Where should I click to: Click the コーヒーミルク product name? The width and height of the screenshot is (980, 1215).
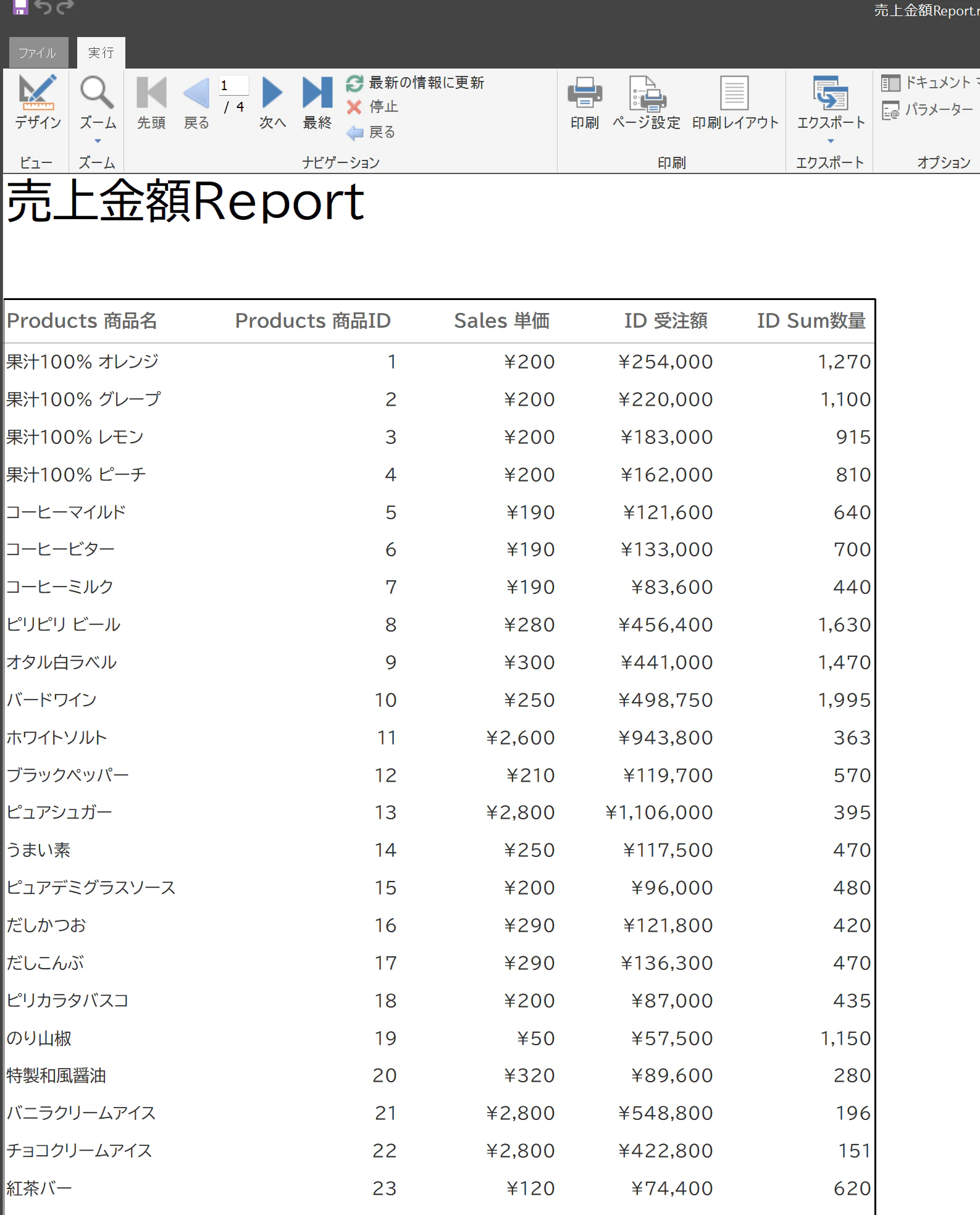coord(60,587)
